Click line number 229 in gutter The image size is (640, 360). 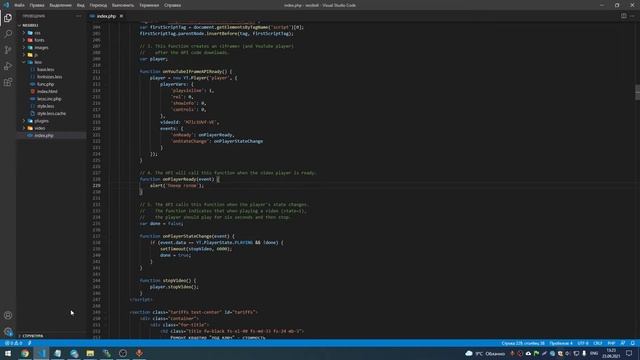point(96,185)
